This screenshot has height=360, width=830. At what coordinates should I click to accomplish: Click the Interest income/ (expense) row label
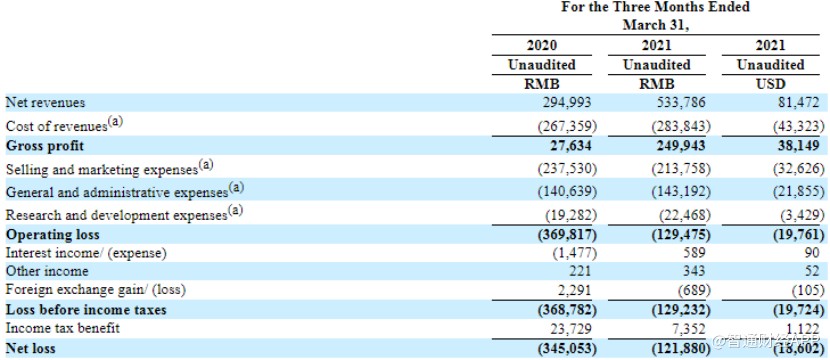coord(86,253)
